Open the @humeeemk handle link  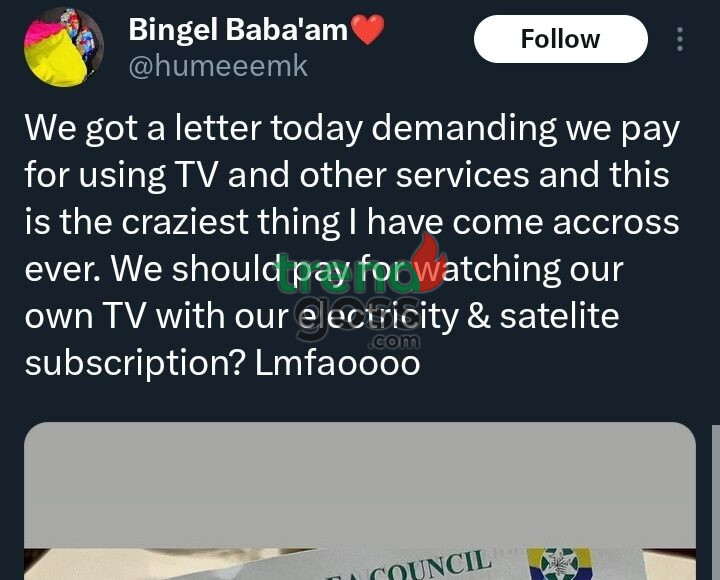218,66
